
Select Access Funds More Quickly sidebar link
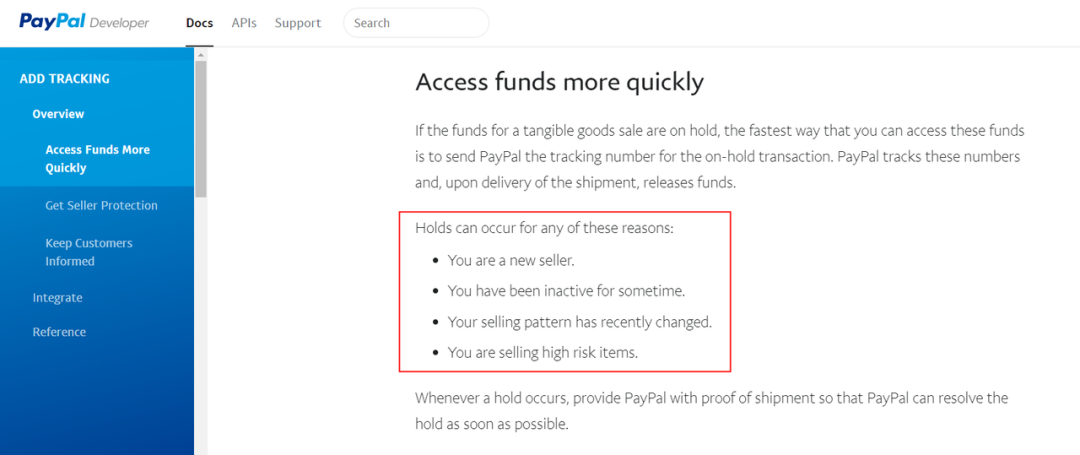[x=97, y=159]
